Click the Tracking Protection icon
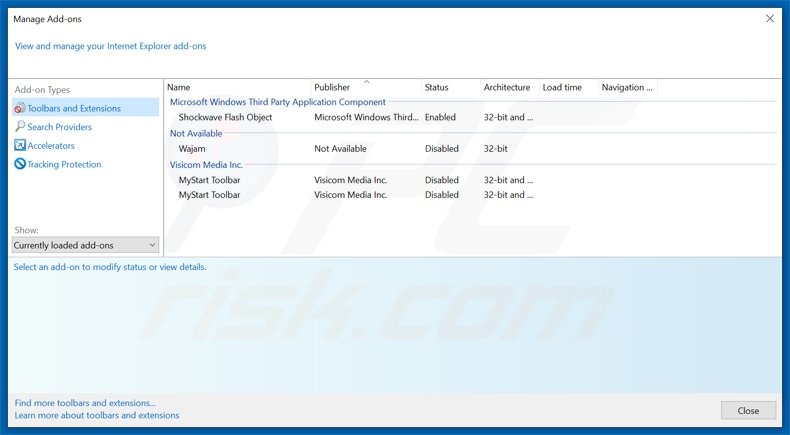Viewport: 790px width, 435px height. [x=19, y=164]
